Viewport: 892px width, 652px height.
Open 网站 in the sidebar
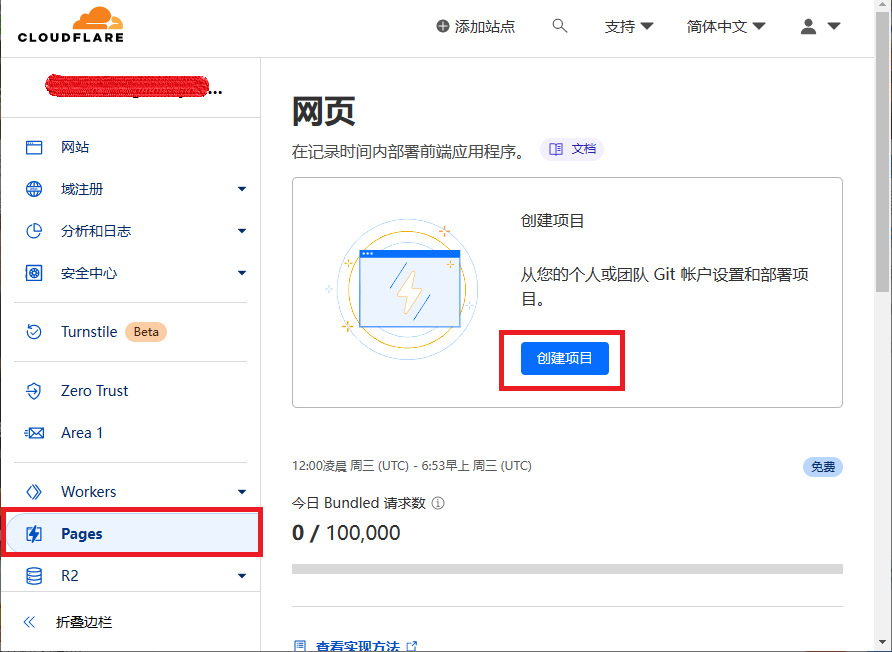75,147
